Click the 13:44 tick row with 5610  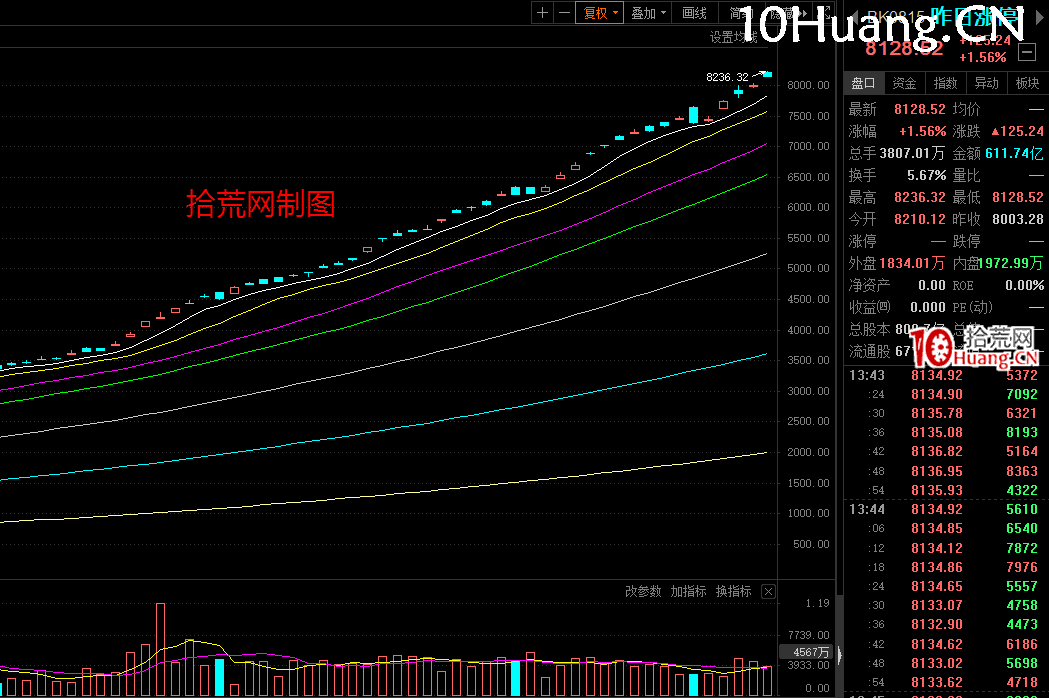tap(943, 509)
